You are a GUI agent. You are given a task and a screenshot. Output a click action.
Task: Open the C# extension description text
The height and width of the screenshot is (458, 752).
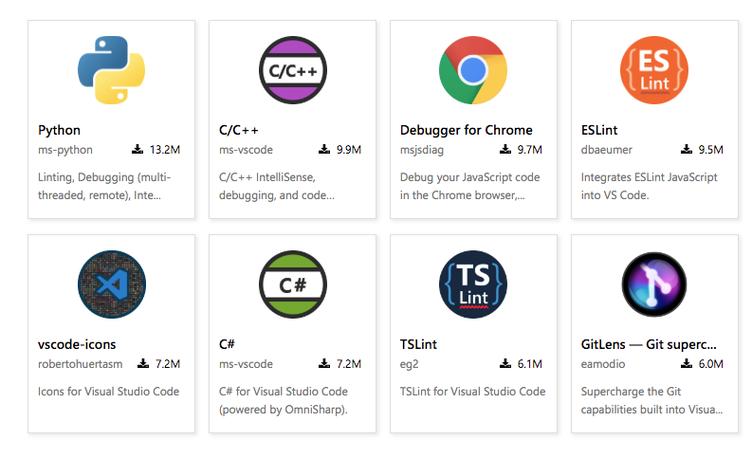[x=283, y=400]
